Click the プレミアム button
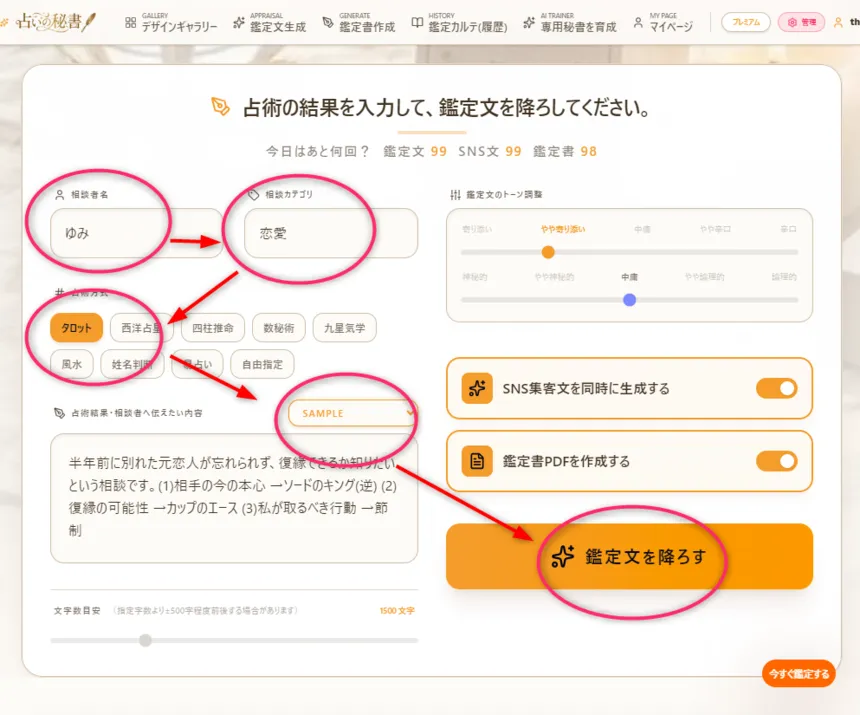Image resolution: width=860 pixels, height=715 pixels. [x=746, y=22]
